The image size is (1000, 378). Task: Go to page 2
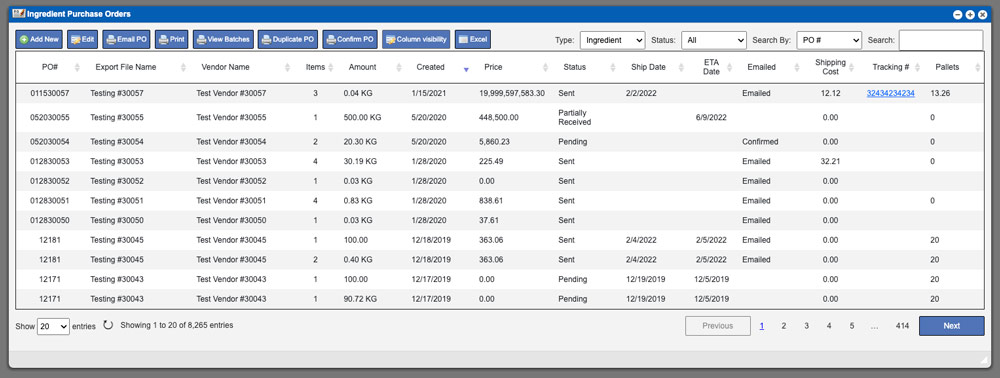point(784,326)
